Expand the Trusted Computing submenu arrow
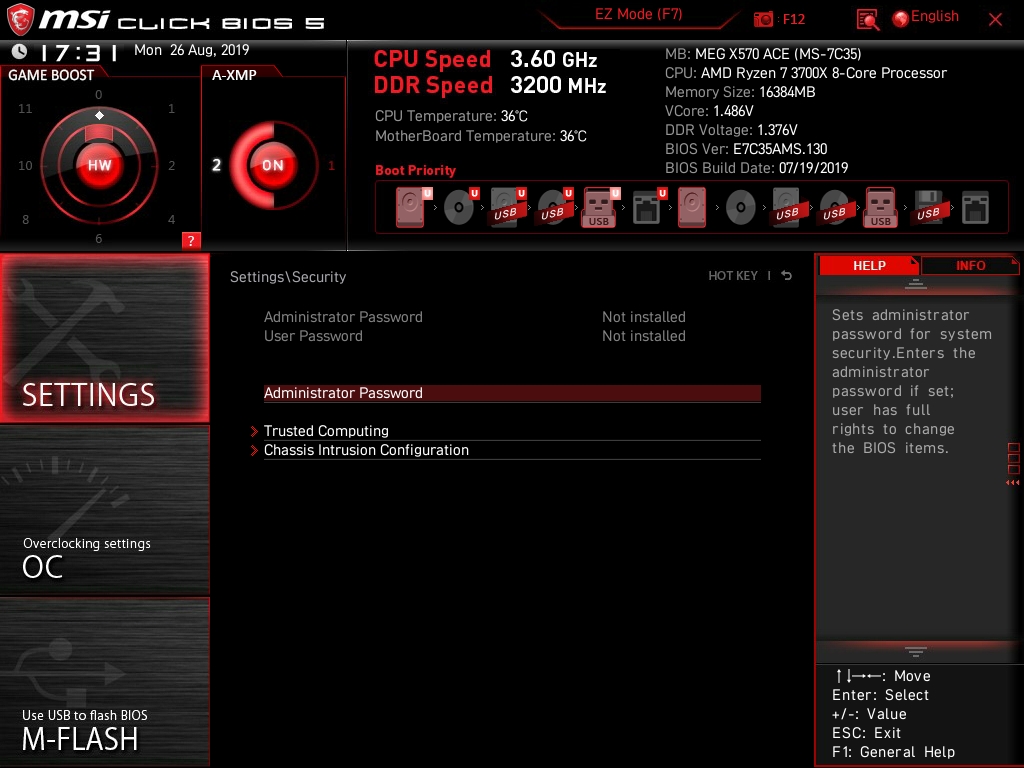The width and height of the screenshot is (1024, 768). [x=255, y=431]
